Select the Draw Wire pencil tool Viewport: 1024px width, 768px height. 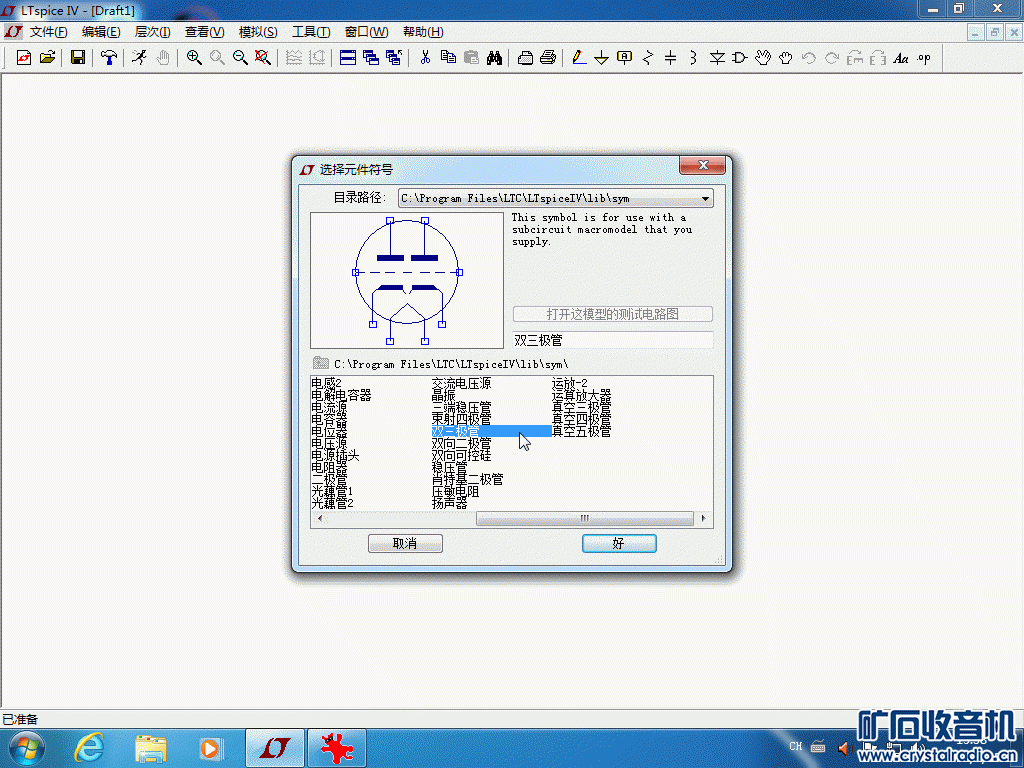[x=579, y=57]
